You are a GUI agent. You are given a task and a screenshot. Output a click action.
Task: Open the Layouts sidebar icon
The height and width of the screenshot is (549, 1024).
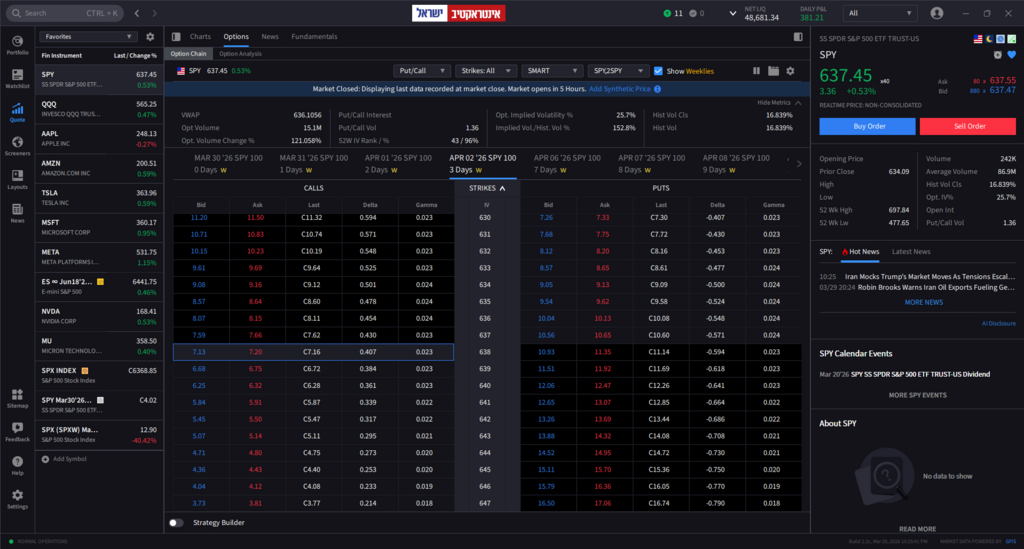18,180
